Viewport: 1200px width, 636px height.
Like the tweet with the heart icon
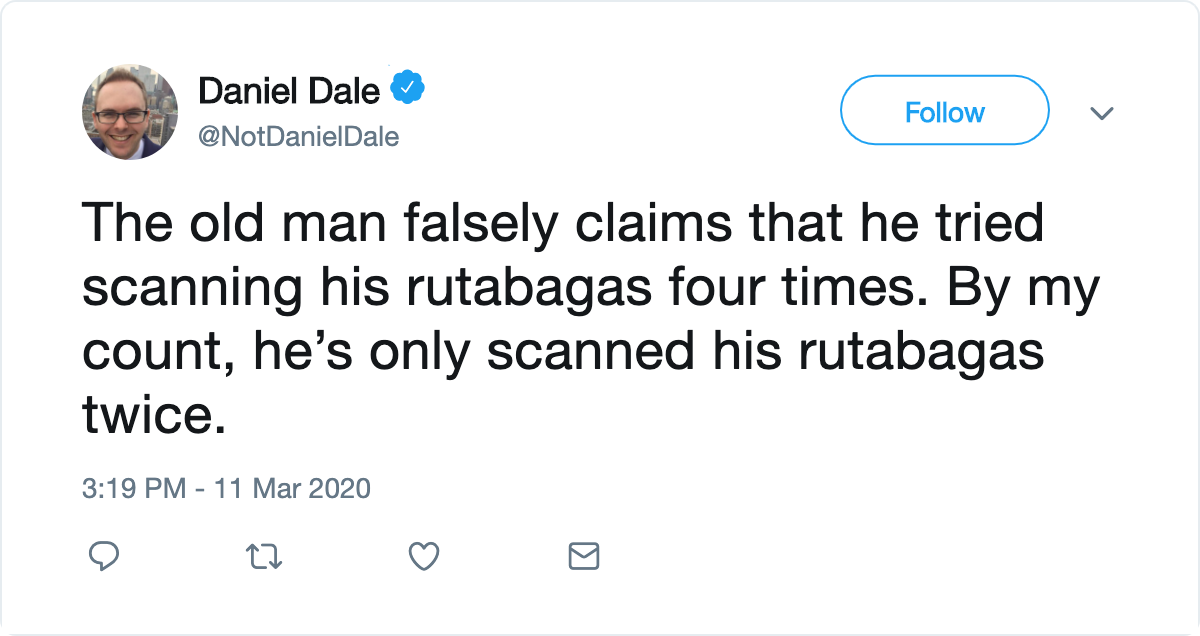(x=424, y=555)
